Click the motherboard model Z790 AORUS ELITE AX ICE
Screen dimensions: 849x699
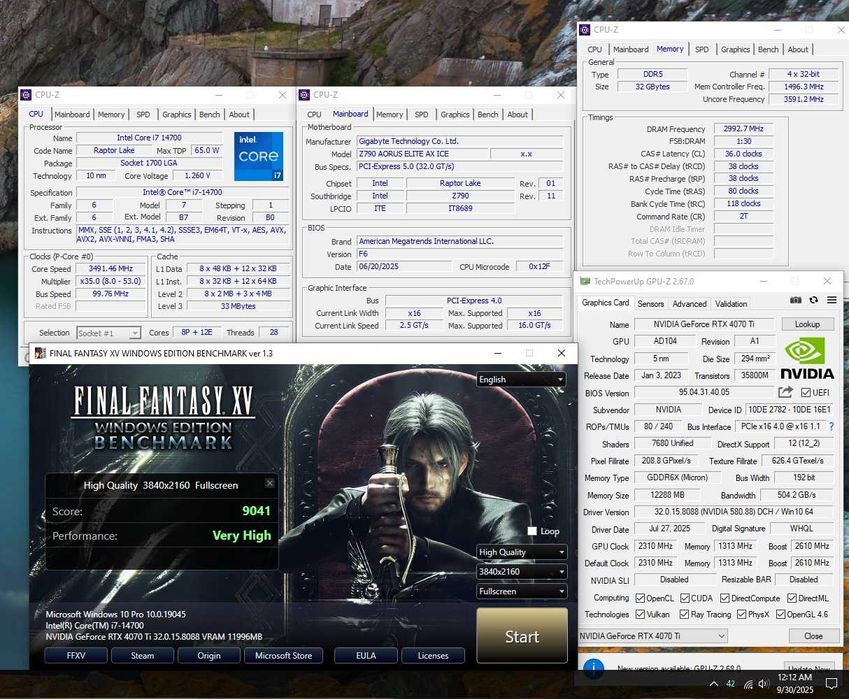[422, 154]
